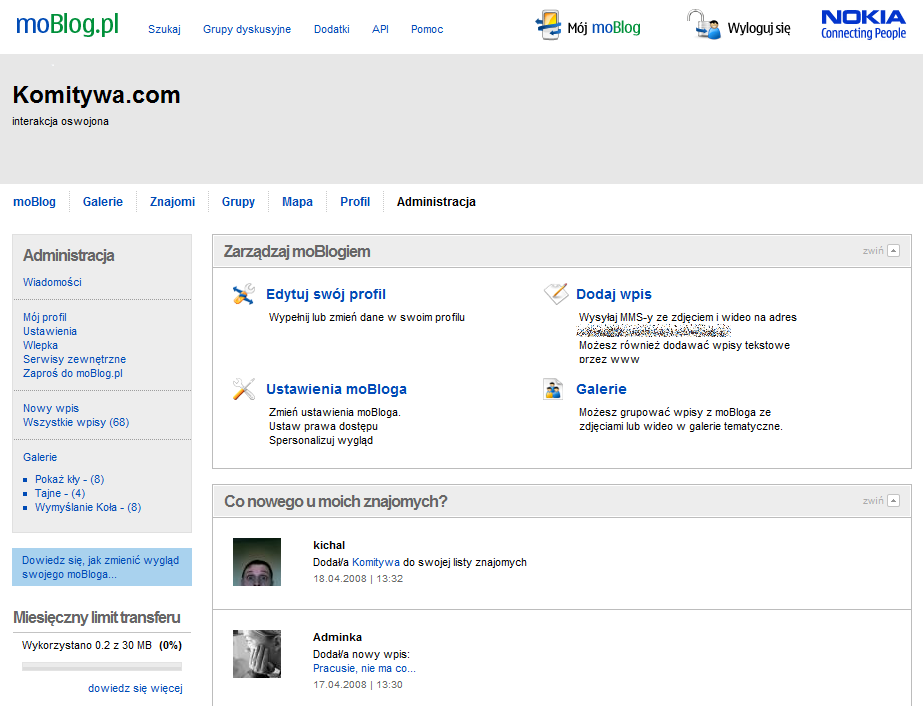Click the Mój moBlog link text
923x706 pixels.
pos(604,28)
